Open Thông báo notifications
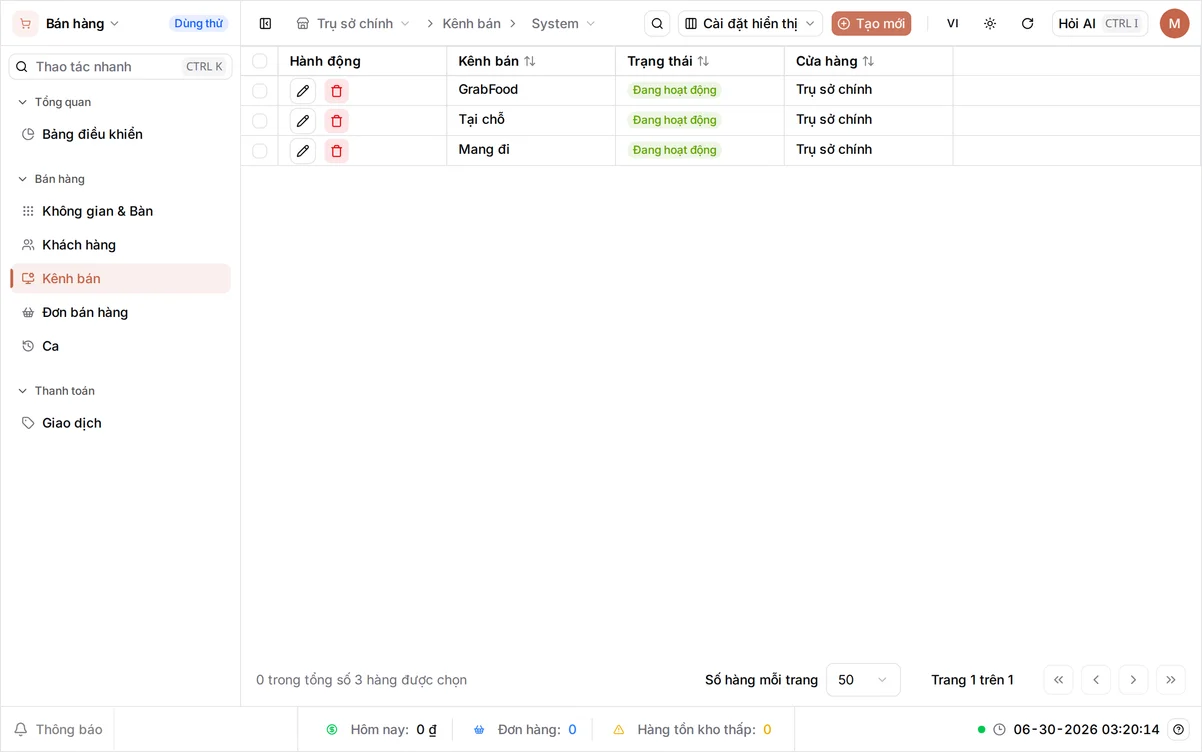The height and width of the screenshot is (752, 1202). coord(58,729)
